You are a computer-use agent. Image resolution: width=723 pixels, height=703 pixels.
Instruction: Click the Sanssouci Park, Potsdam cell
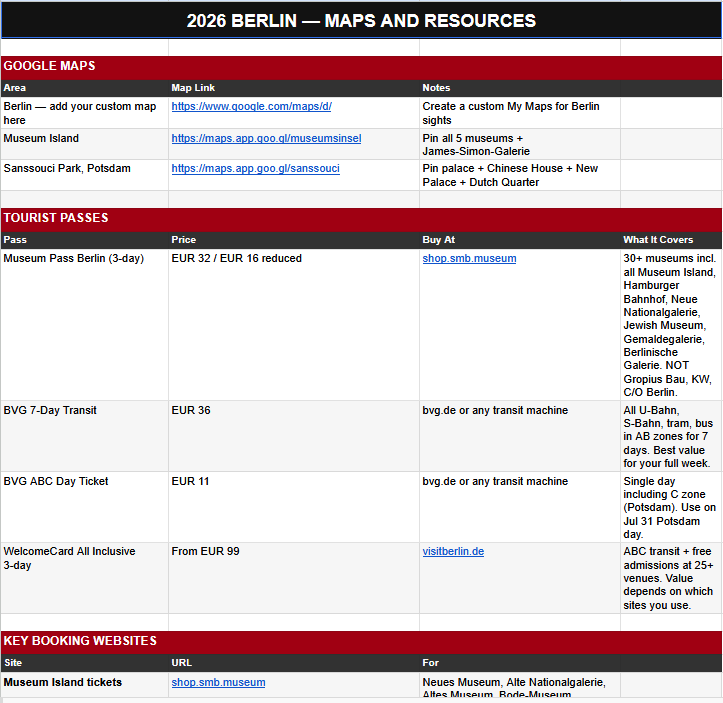click(x=85, y=175)
